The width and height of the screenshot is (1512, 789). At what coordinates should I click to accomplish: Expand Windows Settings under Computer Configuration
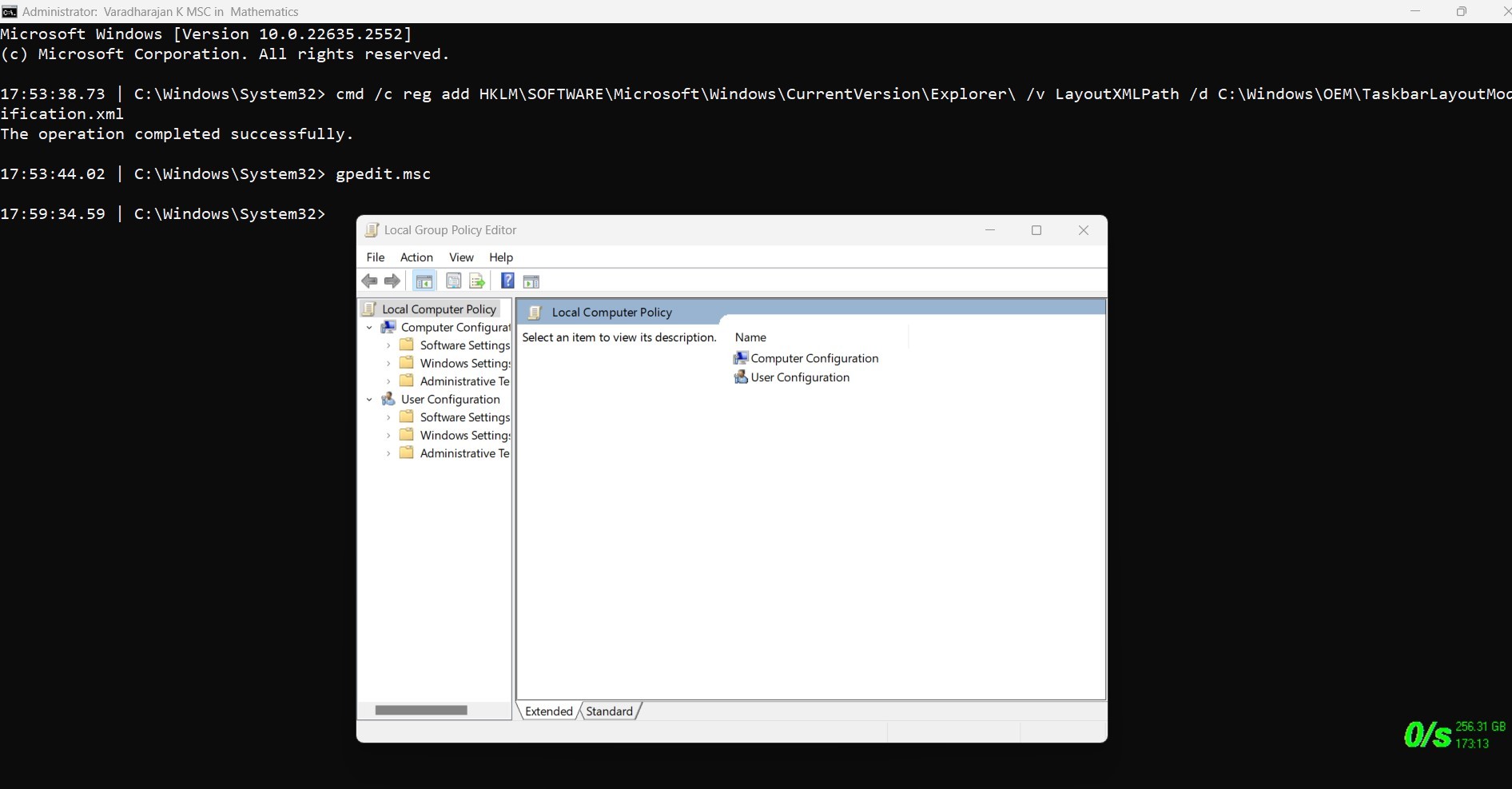388,364
